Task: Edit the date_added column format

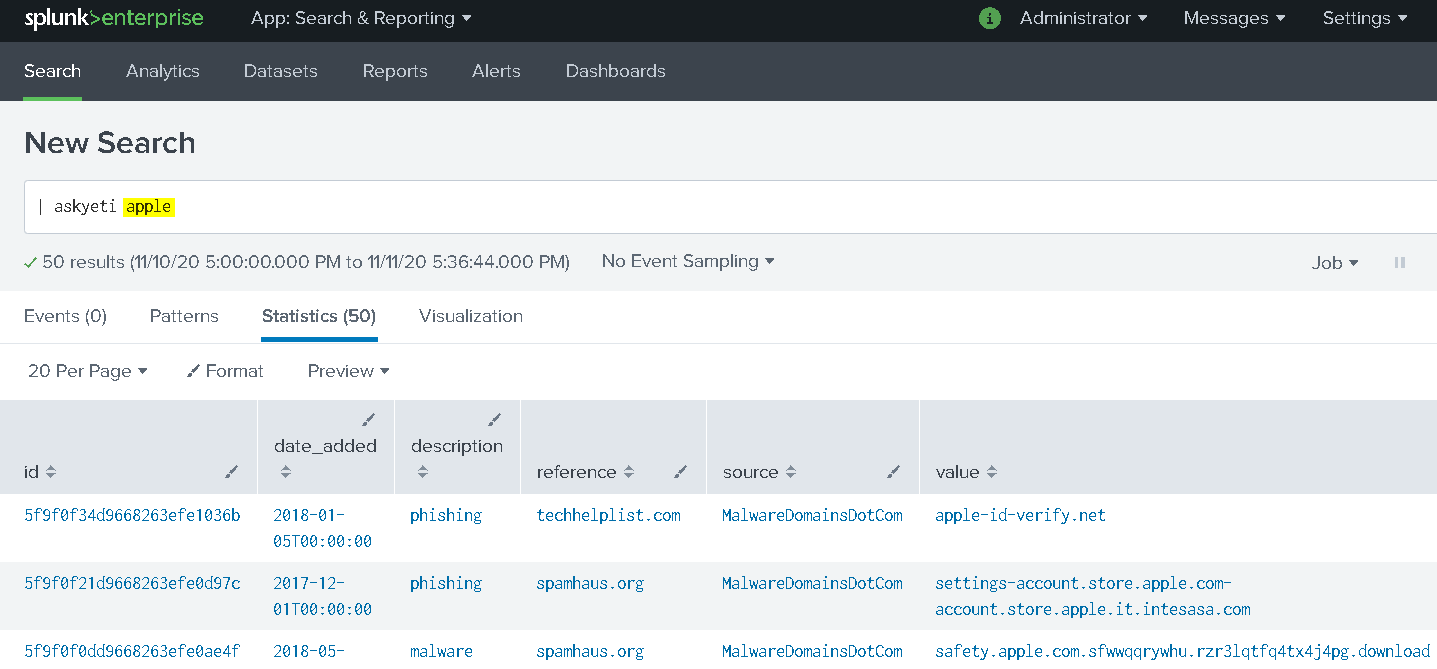Action: (369, 420)
